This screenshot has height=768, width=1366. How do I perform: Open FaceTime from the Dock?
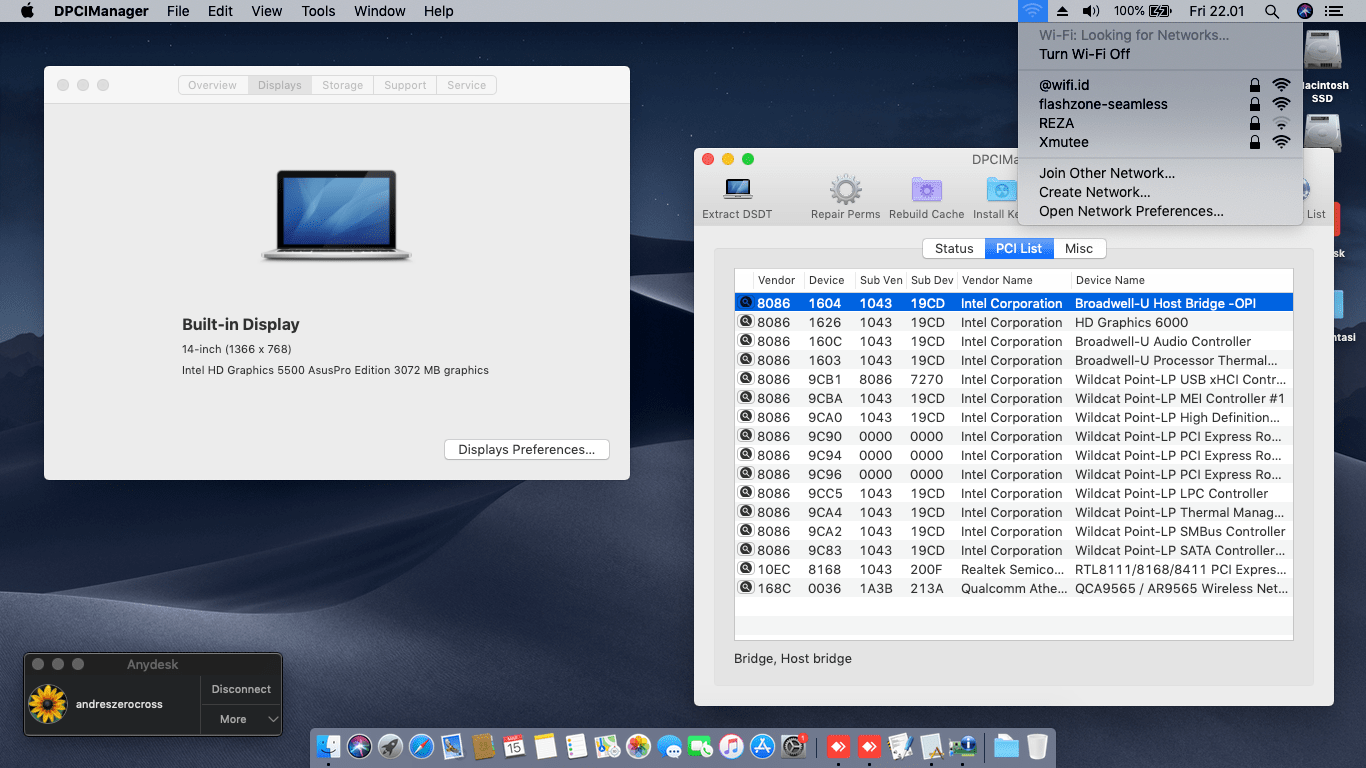coord(700,746)
